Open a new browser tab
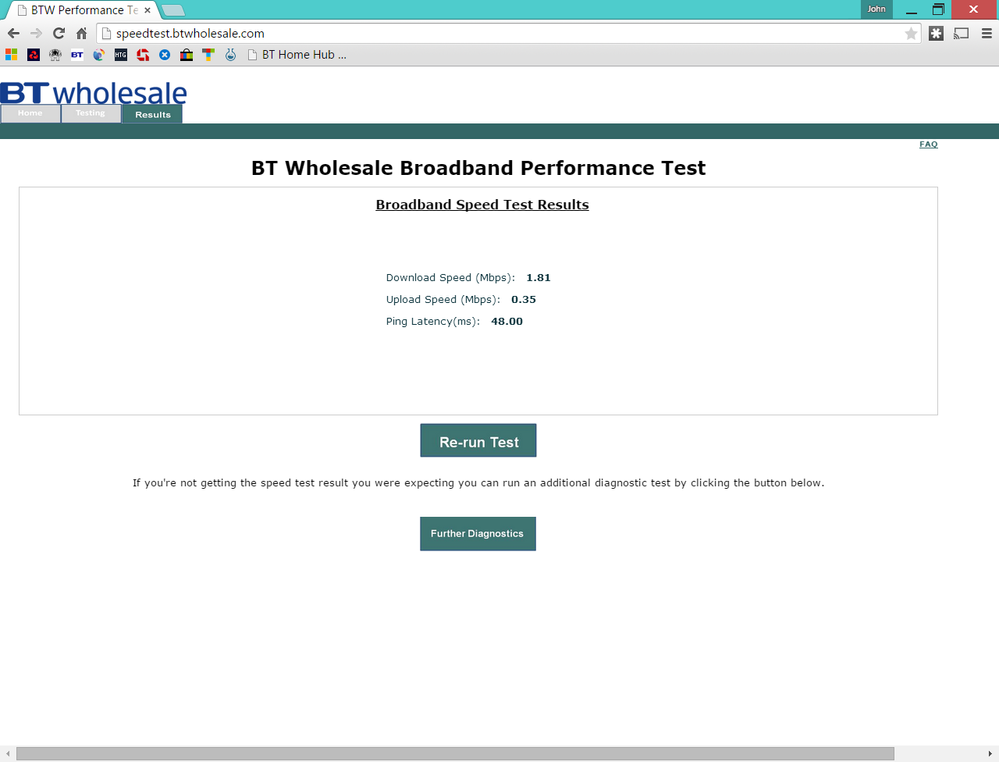Image resolution: width=999 pixels, height=762 pixels. click(173, 10)
